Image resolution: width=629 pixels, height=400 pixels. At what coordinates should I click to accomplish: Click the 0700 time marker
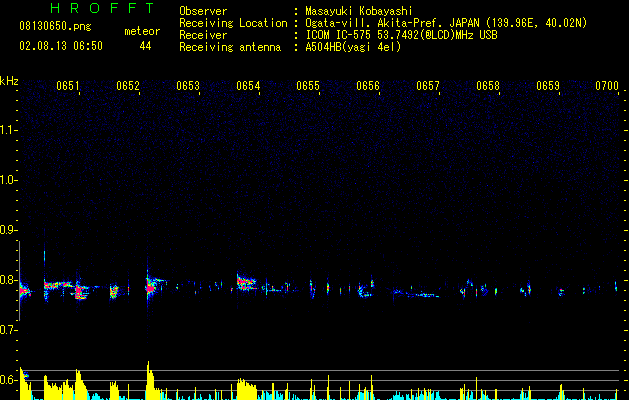[x=607, y=86]
